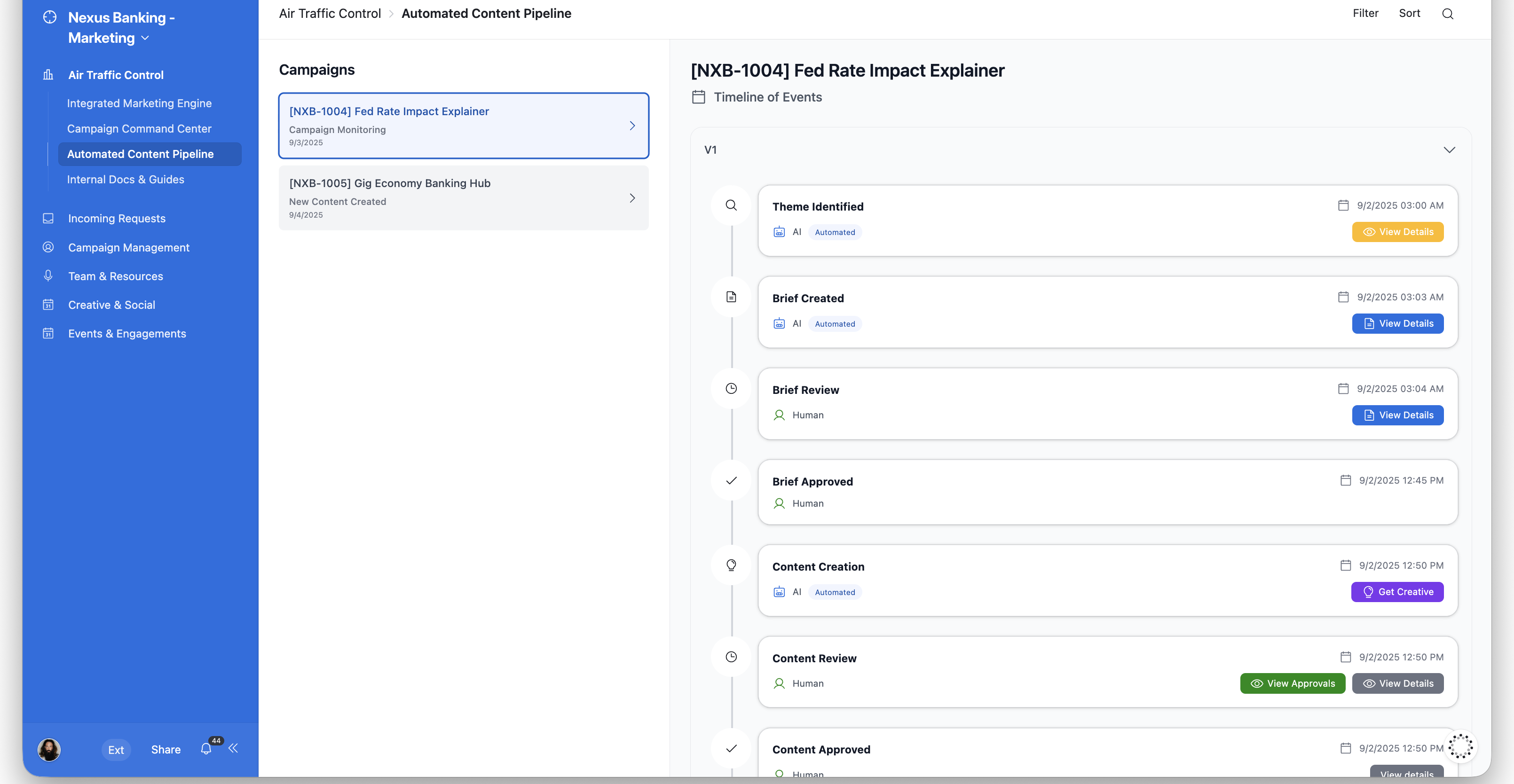Click the Brief Created document timeline marker

point(731,297)
